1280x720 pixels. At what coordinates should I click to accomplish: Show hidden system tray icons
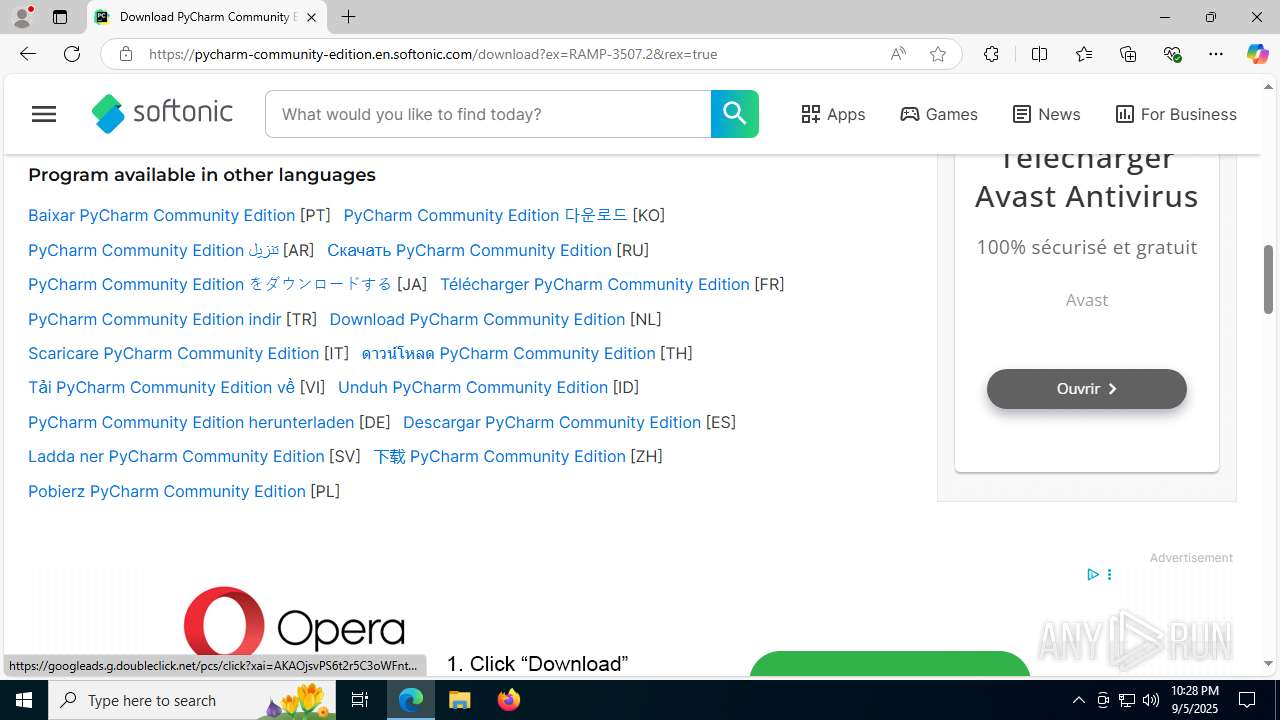point(1078,700)
